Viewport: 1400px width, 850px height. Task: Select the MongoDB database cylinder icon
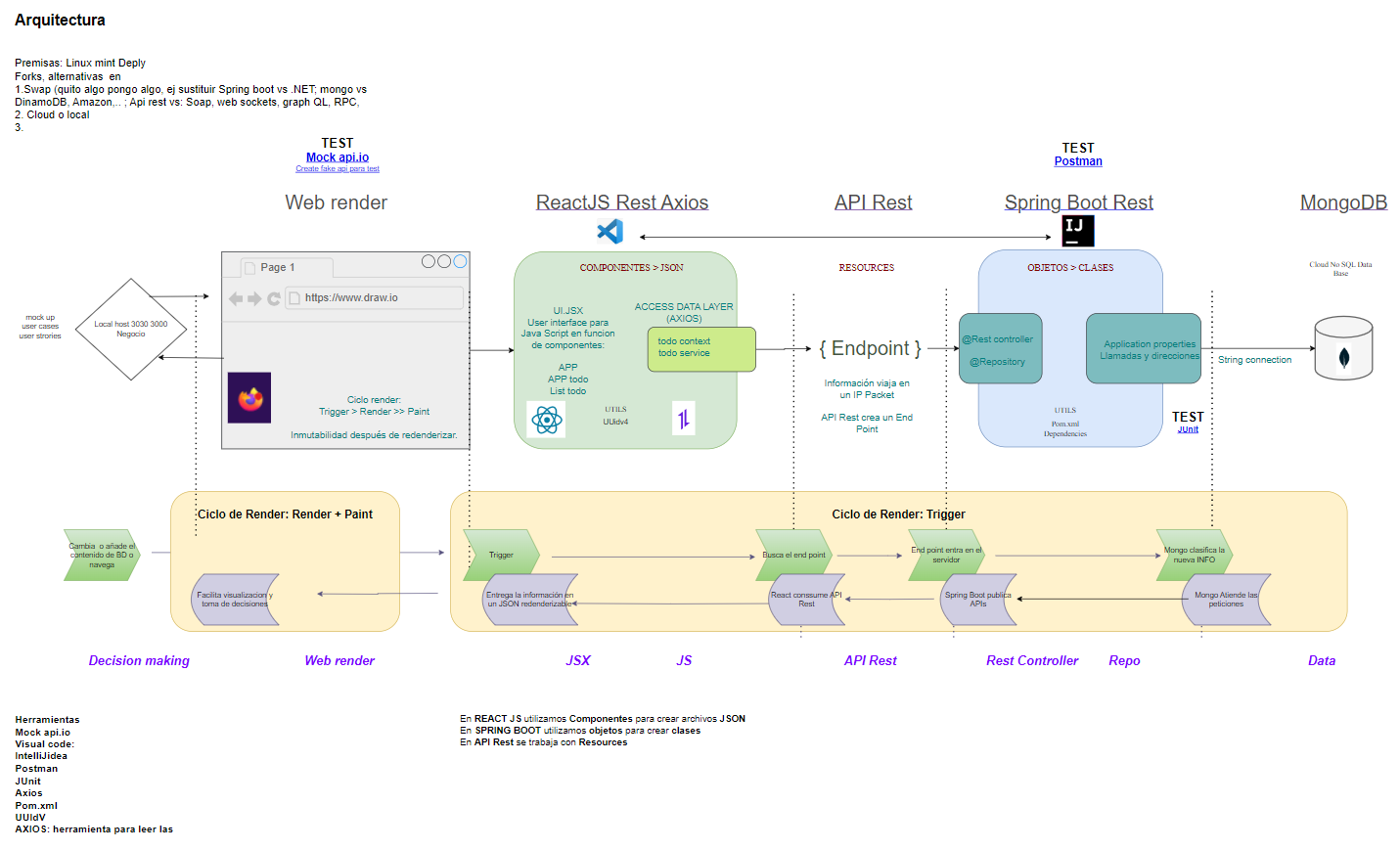[1343, 348]
